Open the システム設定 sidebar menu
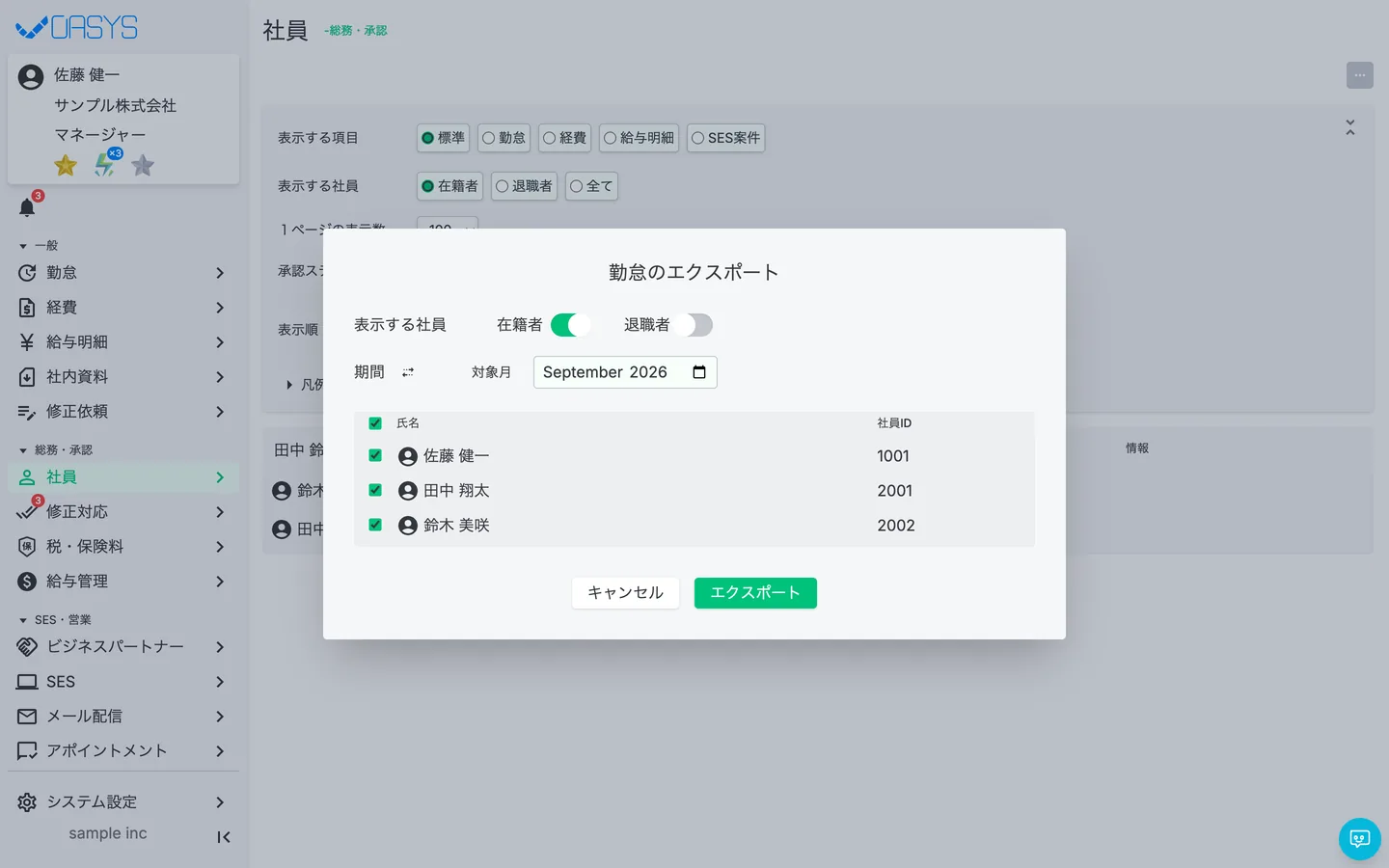Viewport: 1389px width, 868px height. point(123,802)
